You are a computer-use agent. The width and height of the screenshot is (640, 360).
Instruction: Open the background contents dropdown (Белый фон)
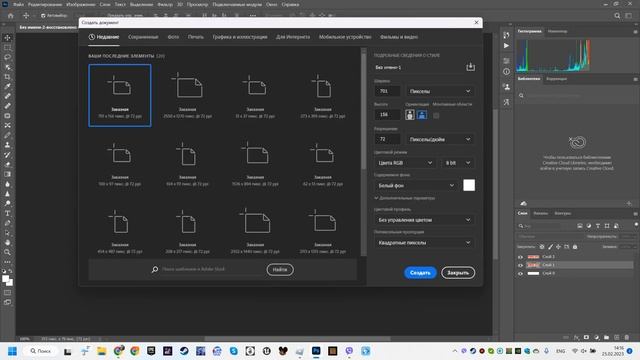(416, 186)
